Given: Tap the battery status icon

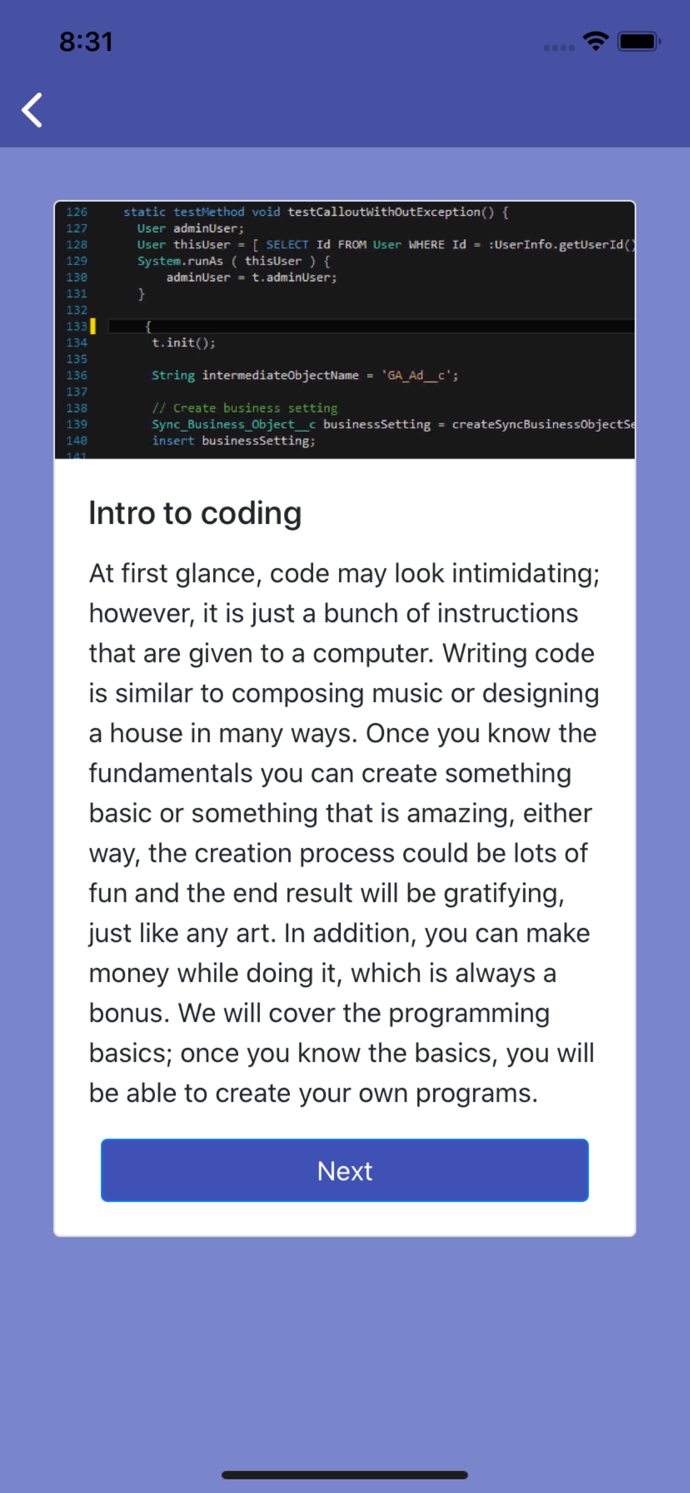Looking at the screenshot, I should (x=638, y=41).
